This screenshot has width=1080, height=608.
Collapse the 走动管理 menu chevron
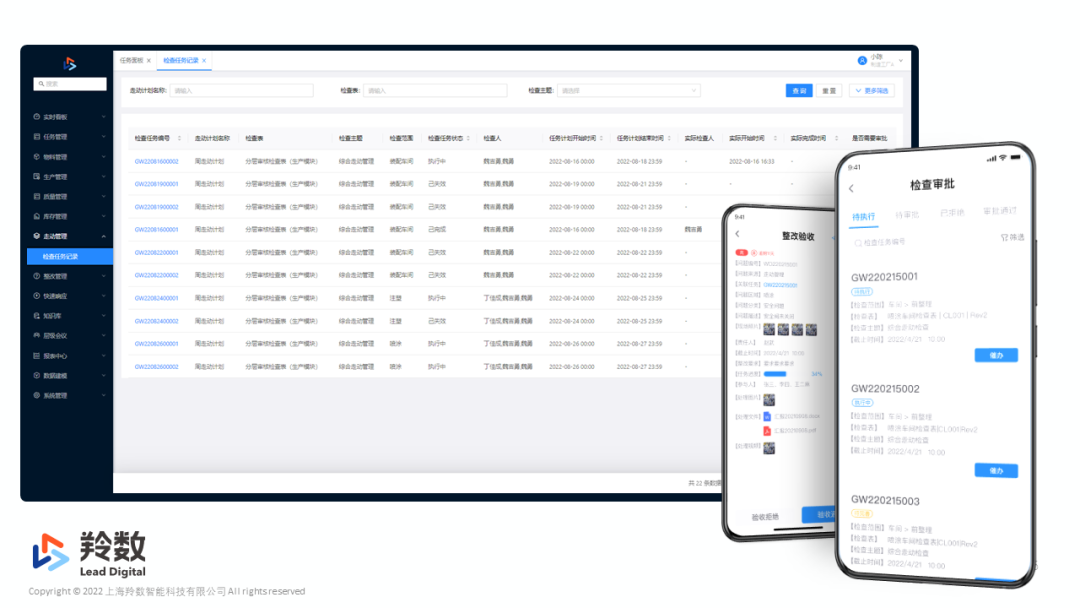pos(103,236)
